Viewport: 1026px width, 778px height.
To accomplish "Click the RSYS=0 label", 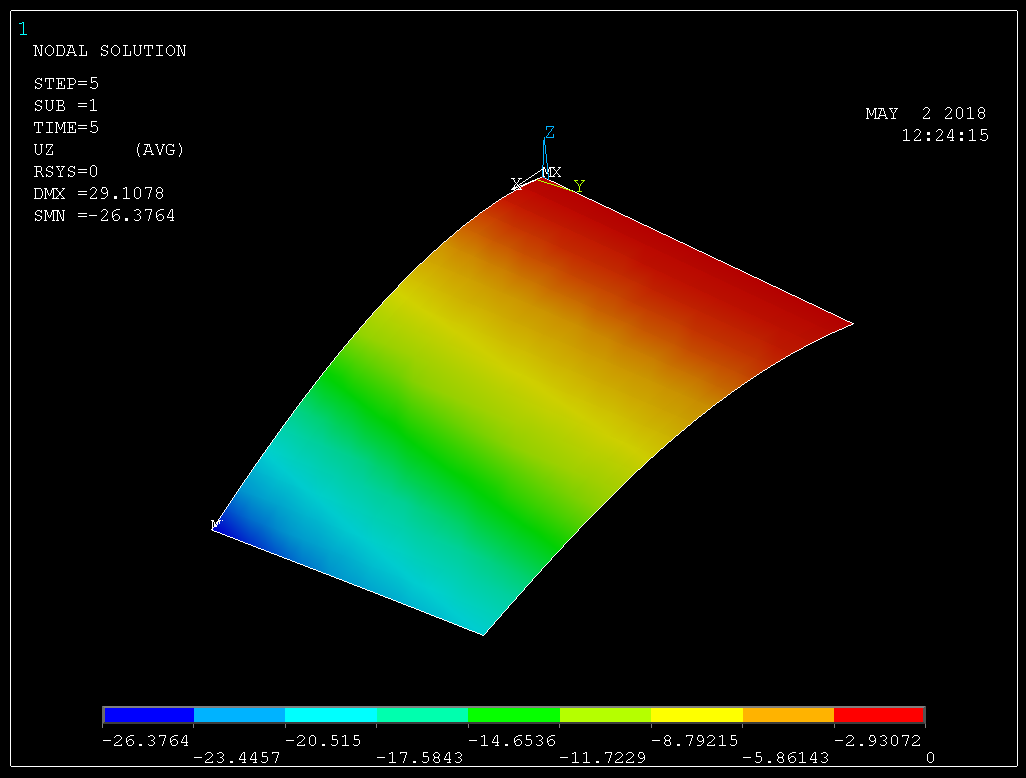I will click(65, 171).
